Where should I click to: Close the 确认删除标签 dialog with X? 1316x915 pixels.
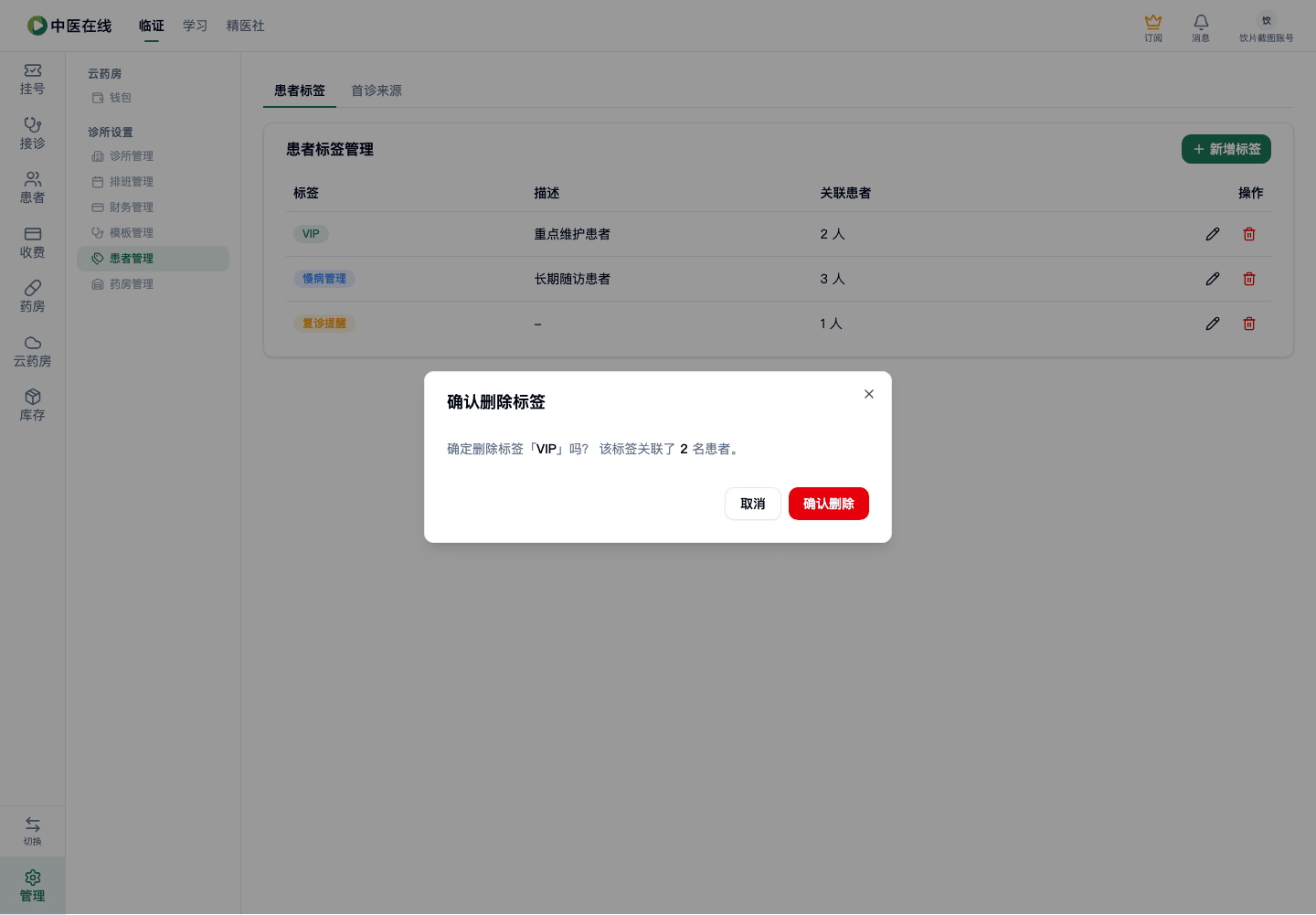(x=869, y=394)
